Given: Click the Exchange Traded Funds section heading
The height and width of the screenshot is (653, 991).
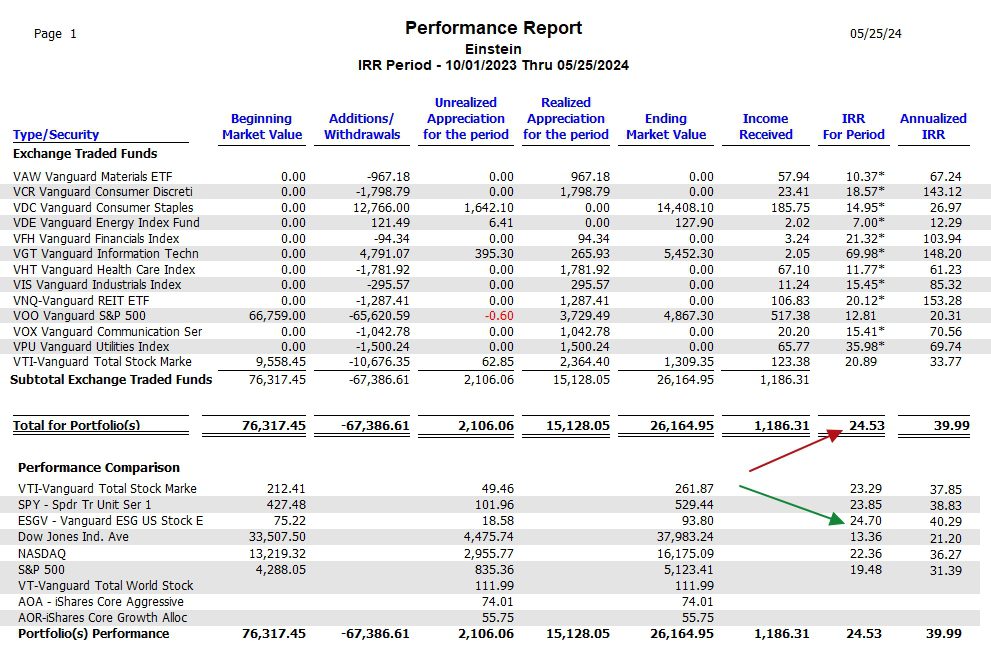Looking at the screenshot, I should (85, 154).
